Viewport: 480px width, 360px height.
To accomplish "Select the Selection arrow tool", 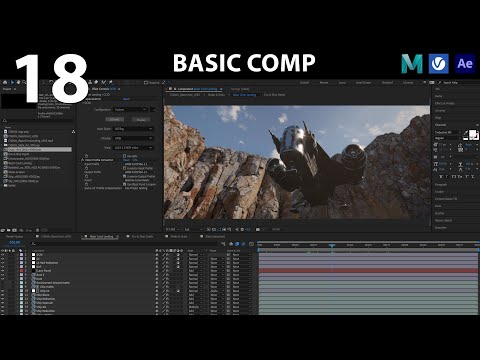I will click(x=12, y=82).
